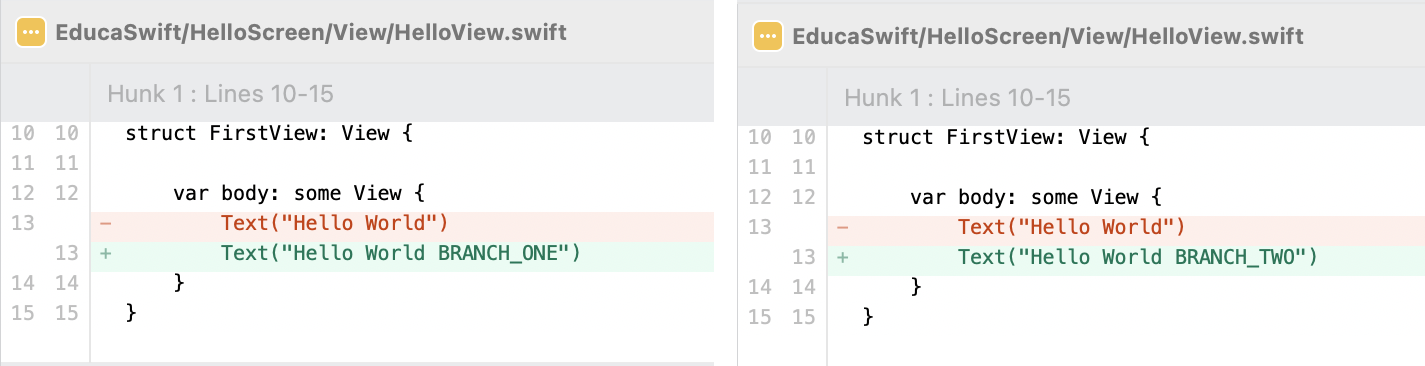Click new line number 13 in the left diff gutter
This screenshot has height=366, width=1425.
66,253
